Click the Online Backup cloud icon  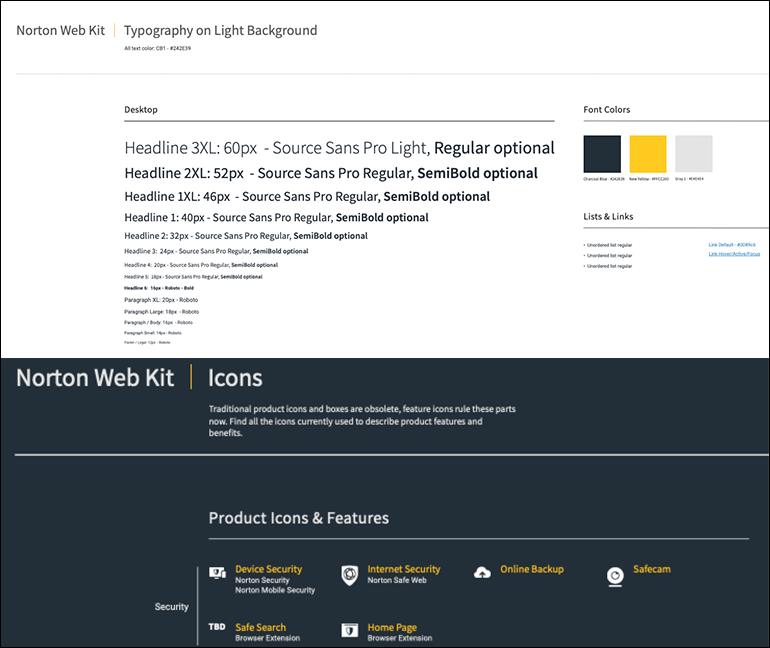pos(482,572)
